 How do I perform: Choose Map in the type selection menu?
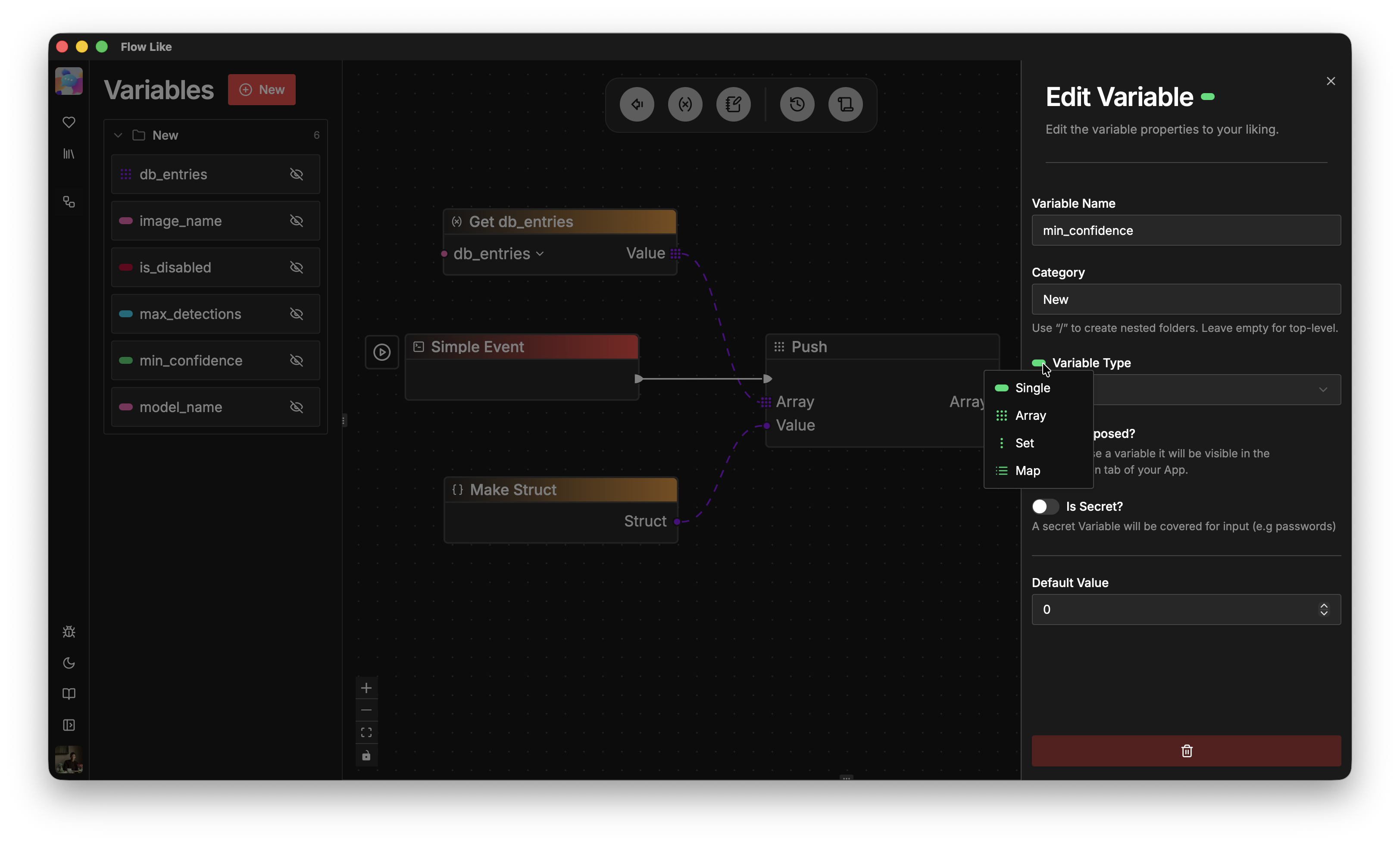1027,471
